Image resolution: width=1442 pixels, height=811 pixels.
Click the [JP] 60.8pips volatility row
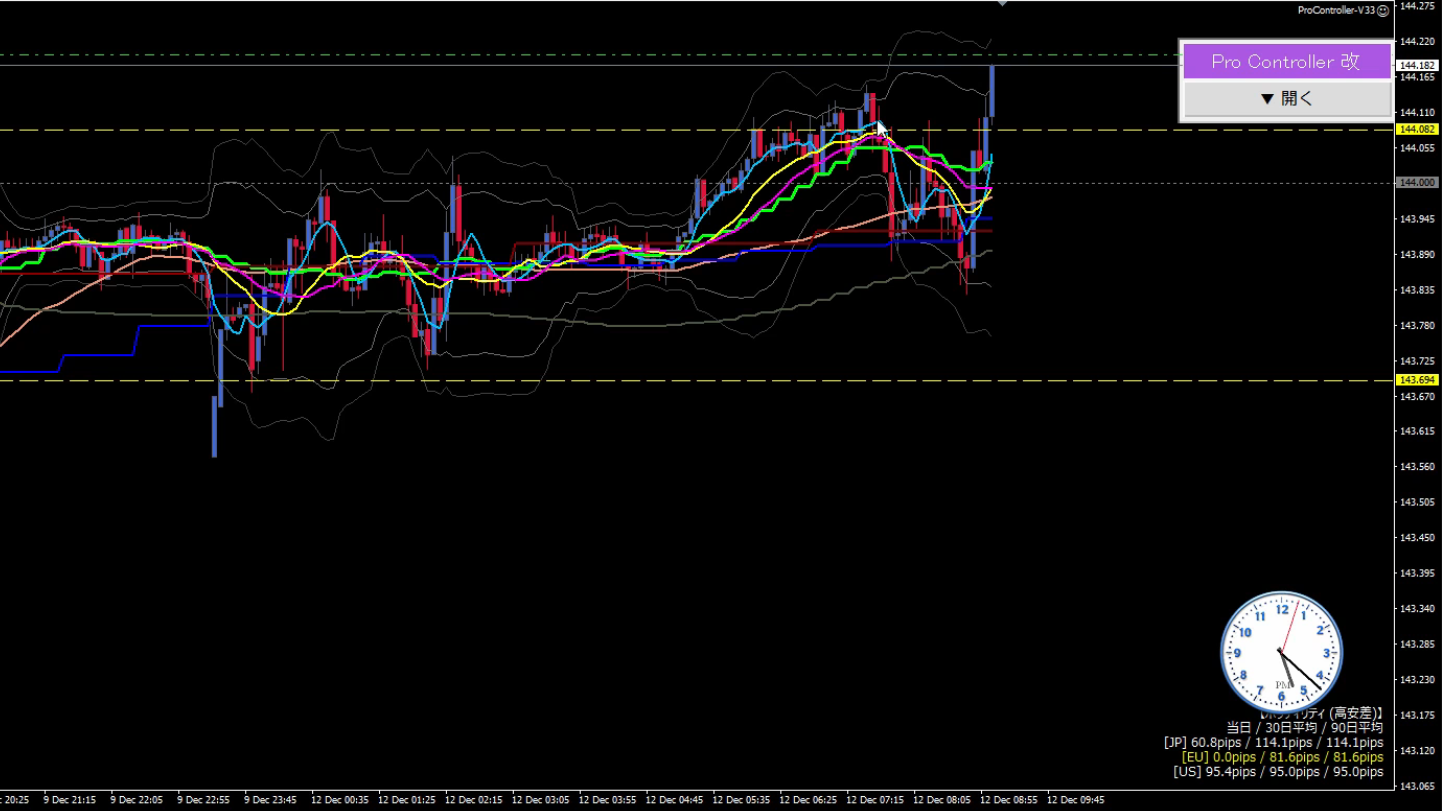point(1273,743)
